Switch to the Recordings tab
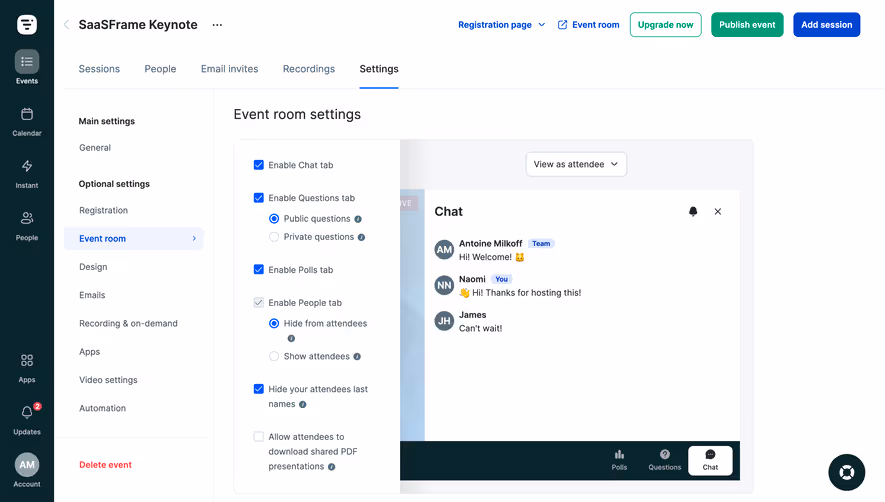This screenshot has width=885, height=502. tap(309, 69)
